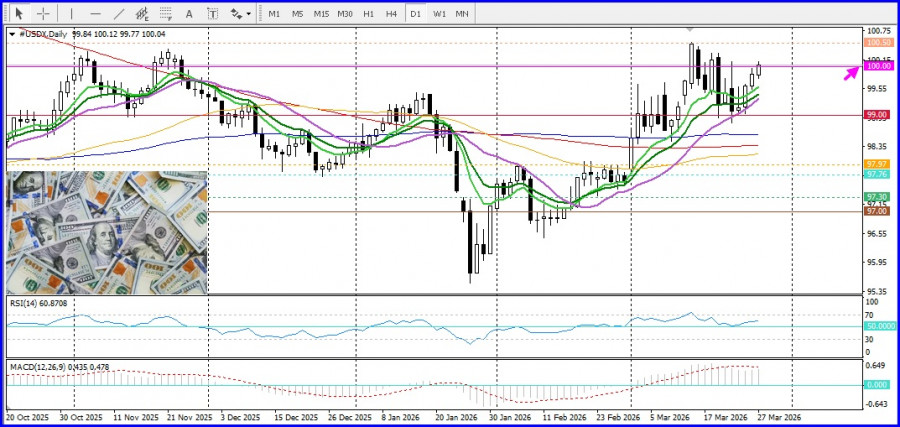900x427 pixels.
Task: Choose the text annotation tool
Action: pyautogui.click(x=189, y=14)
